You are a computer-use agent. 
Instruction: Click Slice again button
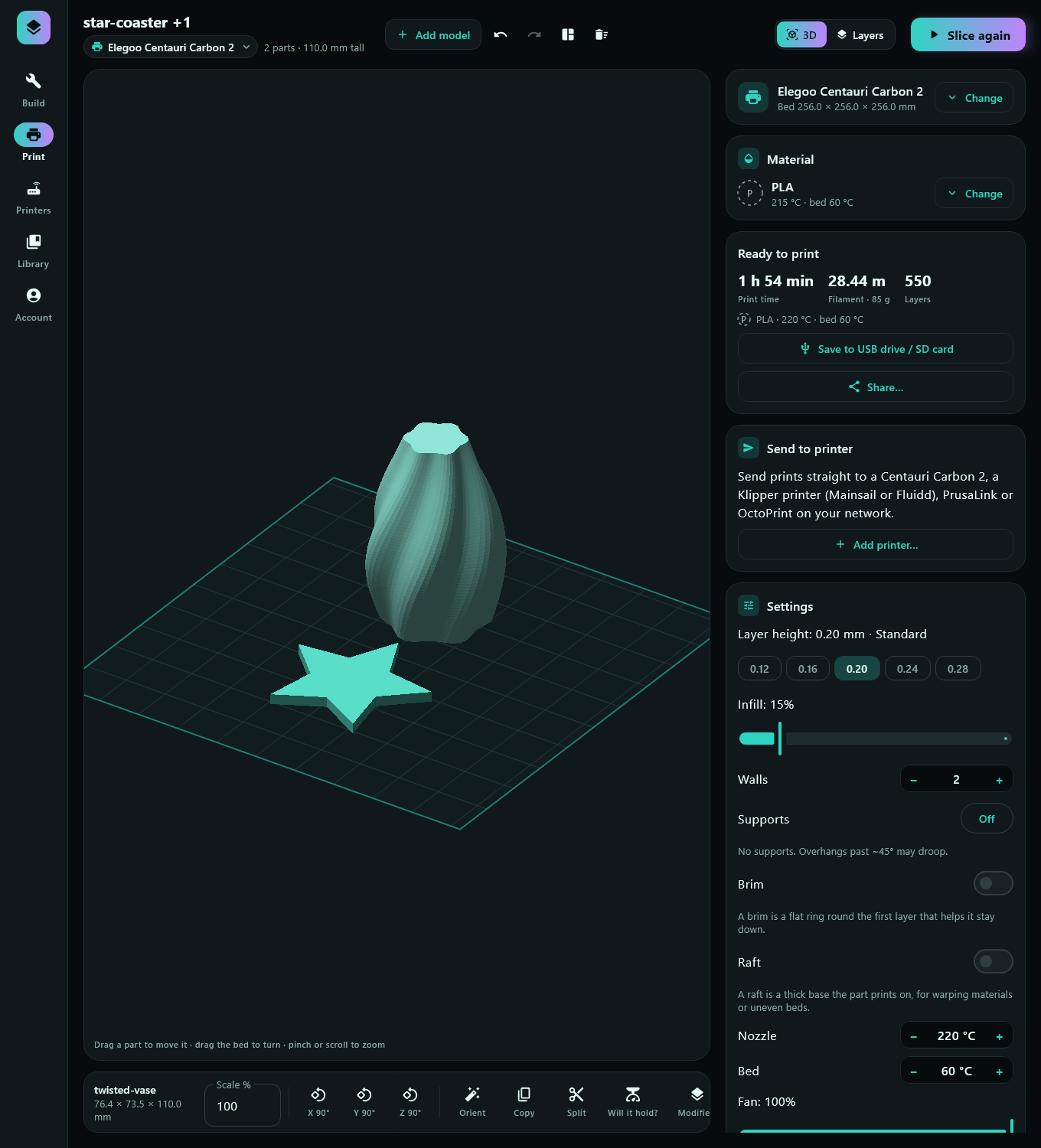(x=968, y=34)
